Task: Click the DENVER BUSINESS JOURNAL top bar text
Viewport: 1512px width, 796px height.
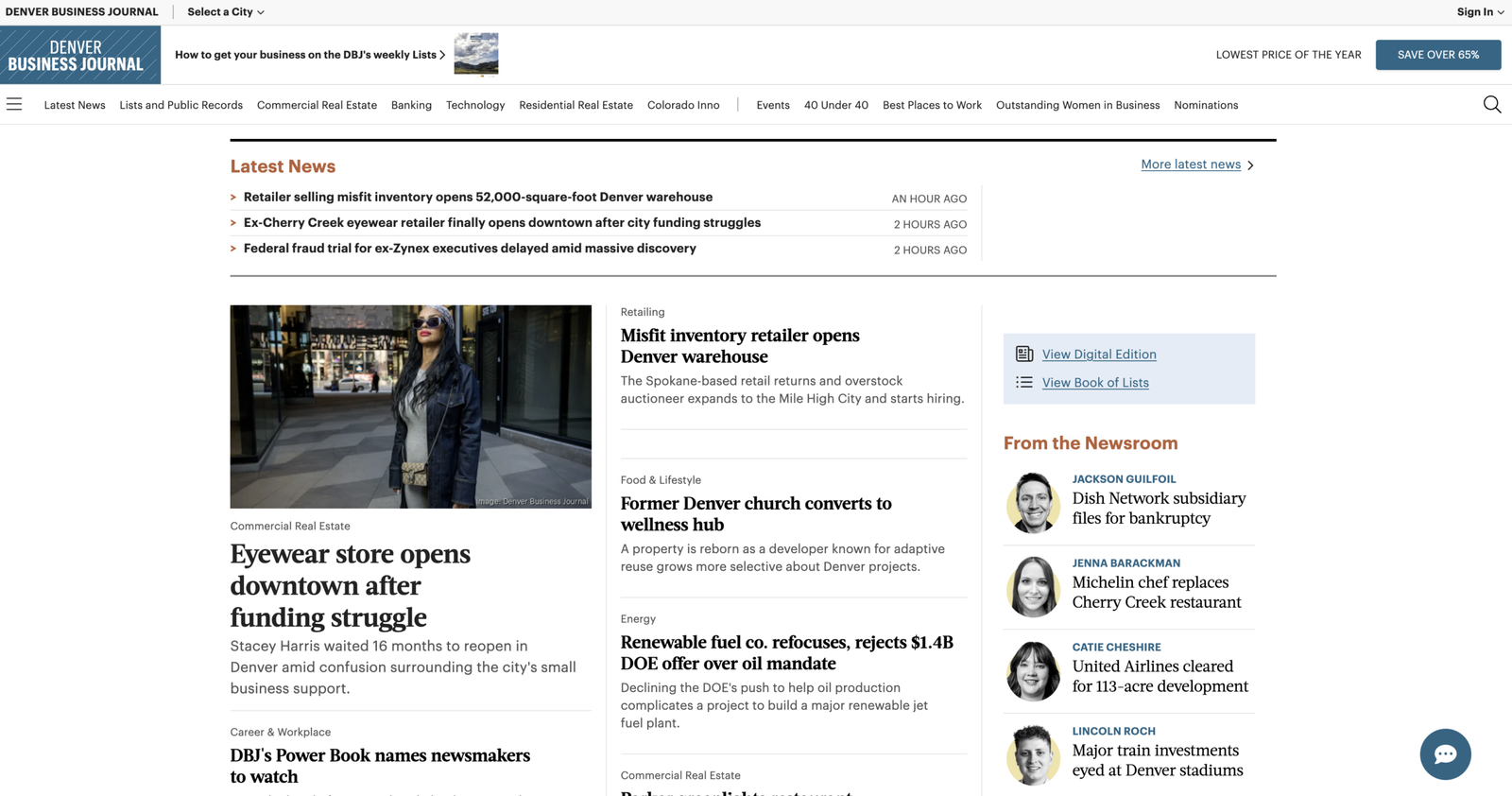Action: point(82,12)
